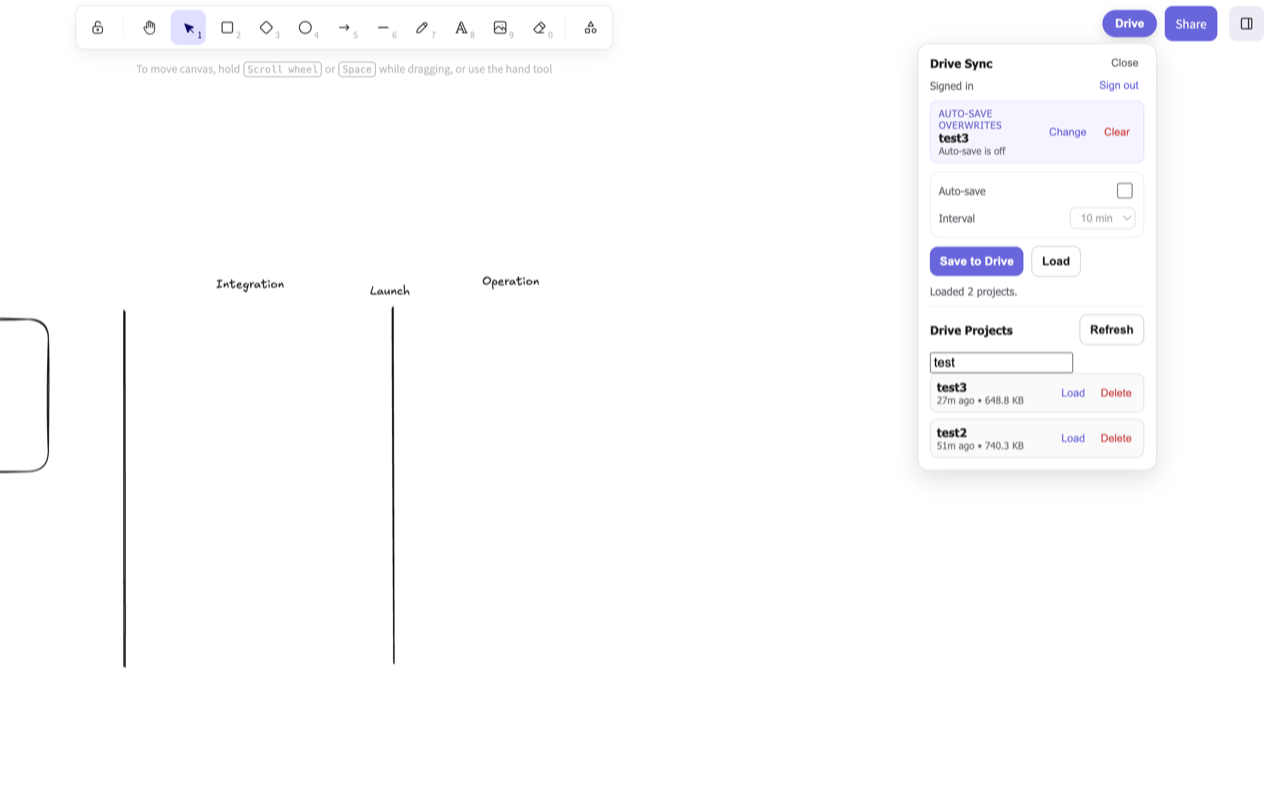
Task: Load the test3 project
Action: (x=1072, y=393)
